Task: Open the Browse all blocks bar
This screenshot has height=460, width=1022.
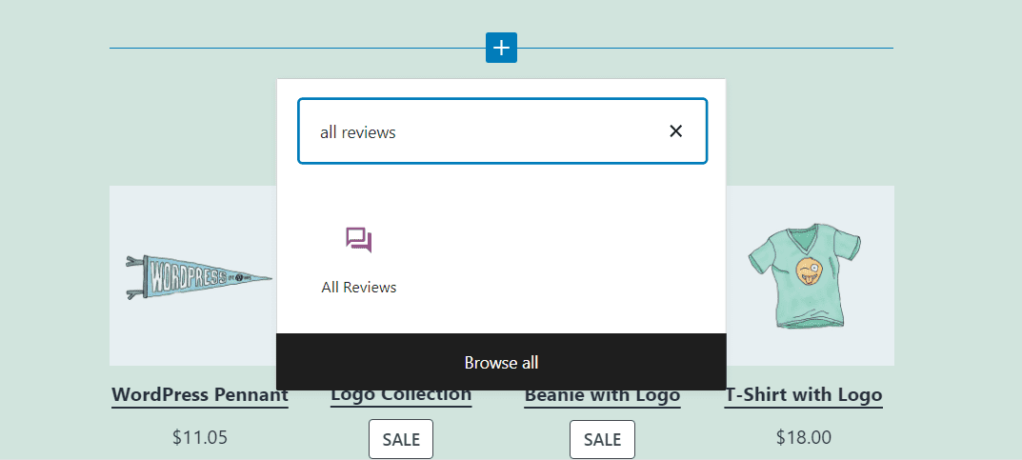Action: [501, 362]
